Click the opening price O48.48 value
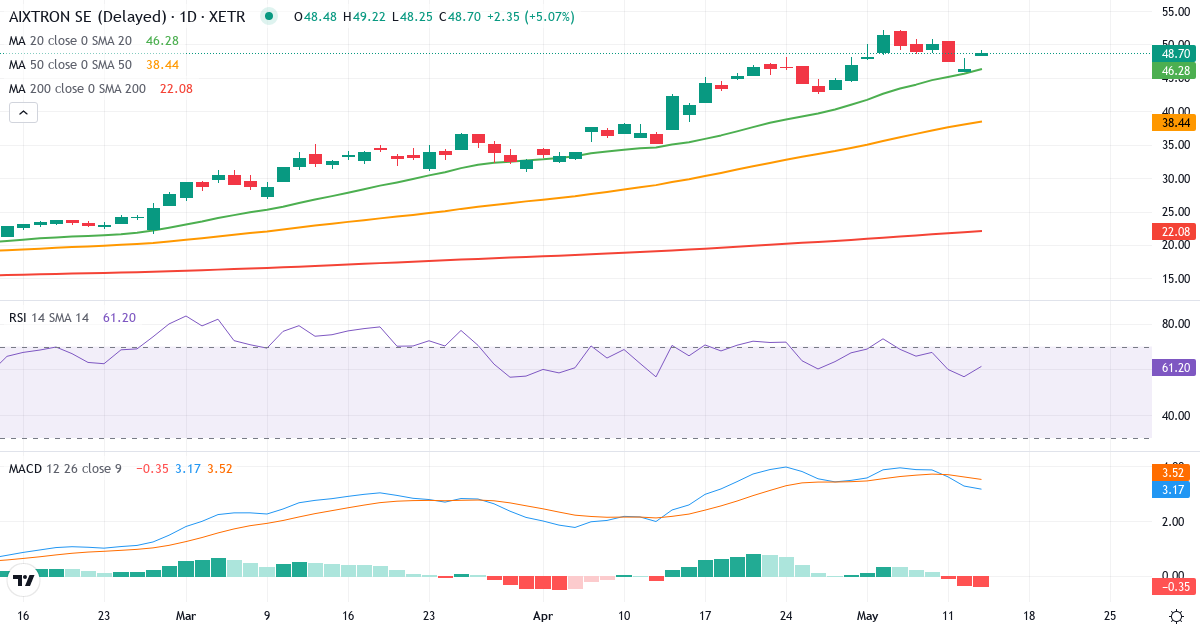1200x630 pixels. [x=314, y=17]
